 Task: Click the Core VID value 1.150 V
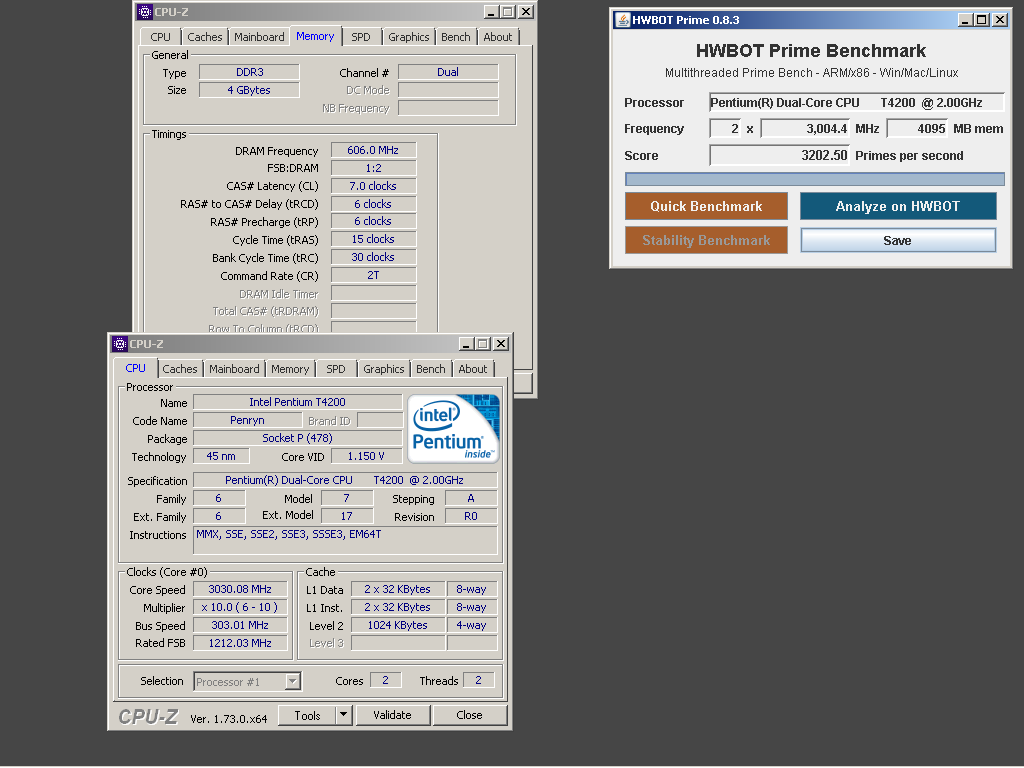(366, 456)
